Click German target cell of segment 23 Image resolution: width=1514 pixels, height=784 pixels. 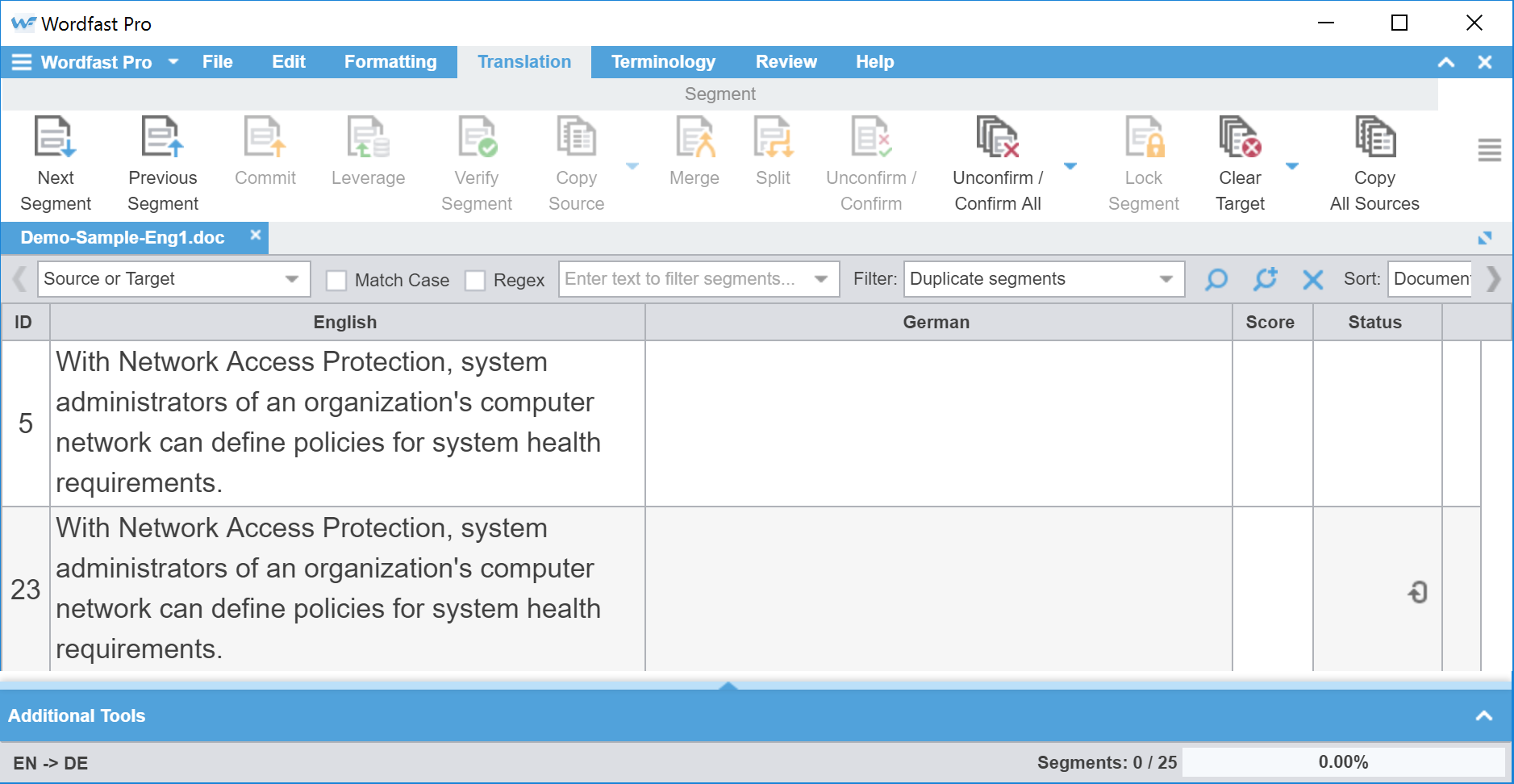click(939, 590)
